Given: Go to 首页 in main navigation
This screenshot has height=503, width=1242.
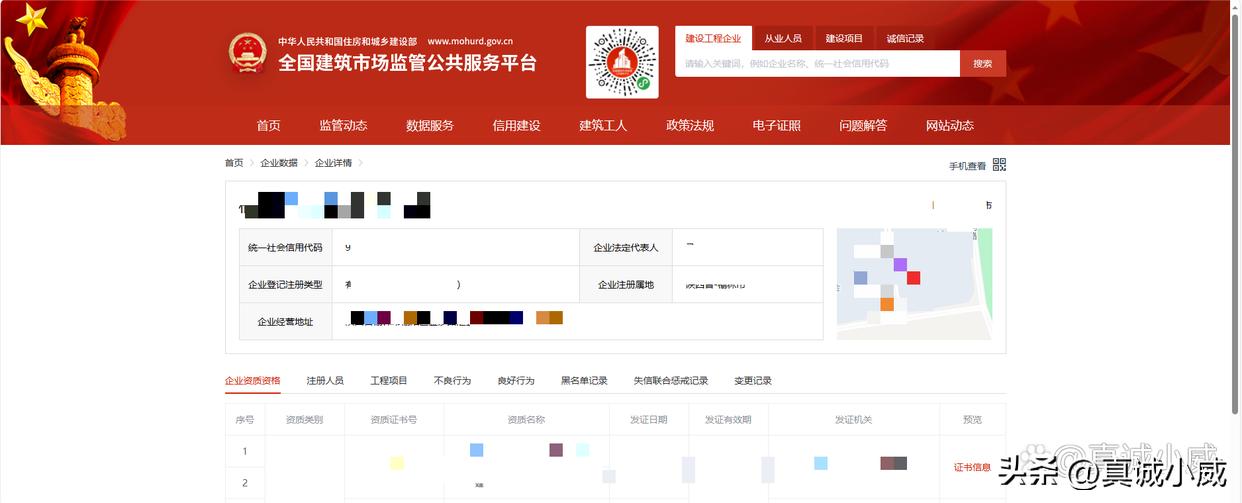Looking at the screenshot, I should coord(268,125).
